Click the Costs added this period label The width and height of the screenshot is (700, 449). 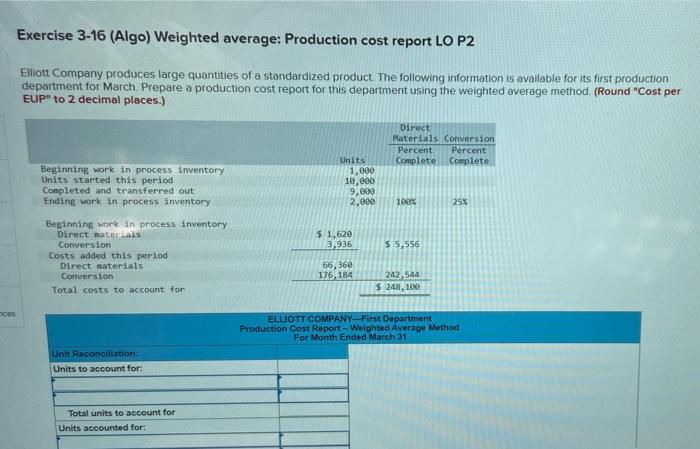pyautogui.click(x=108, y=256)
